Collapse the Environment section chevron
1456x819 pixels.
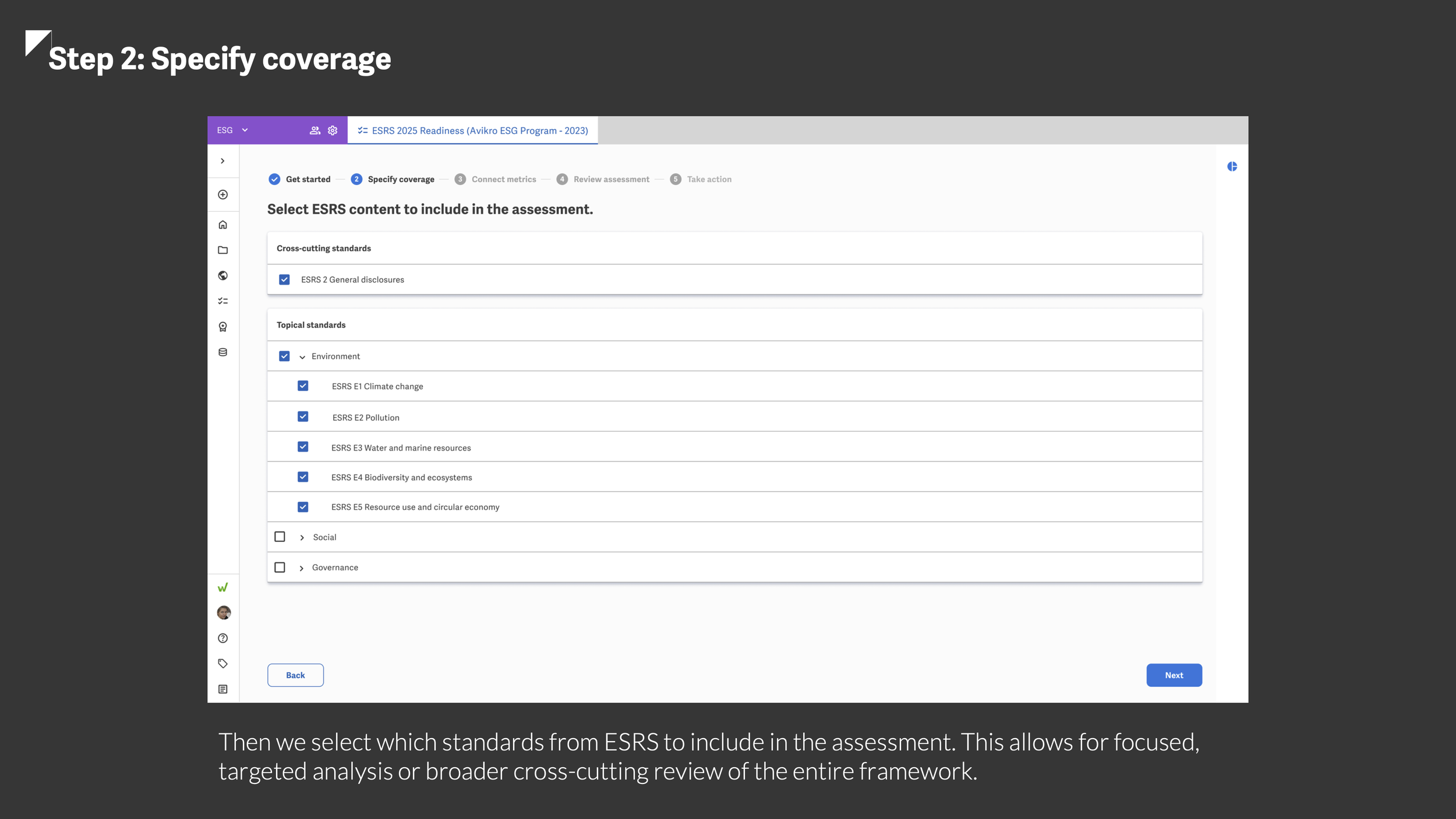(x=302, y=357)
